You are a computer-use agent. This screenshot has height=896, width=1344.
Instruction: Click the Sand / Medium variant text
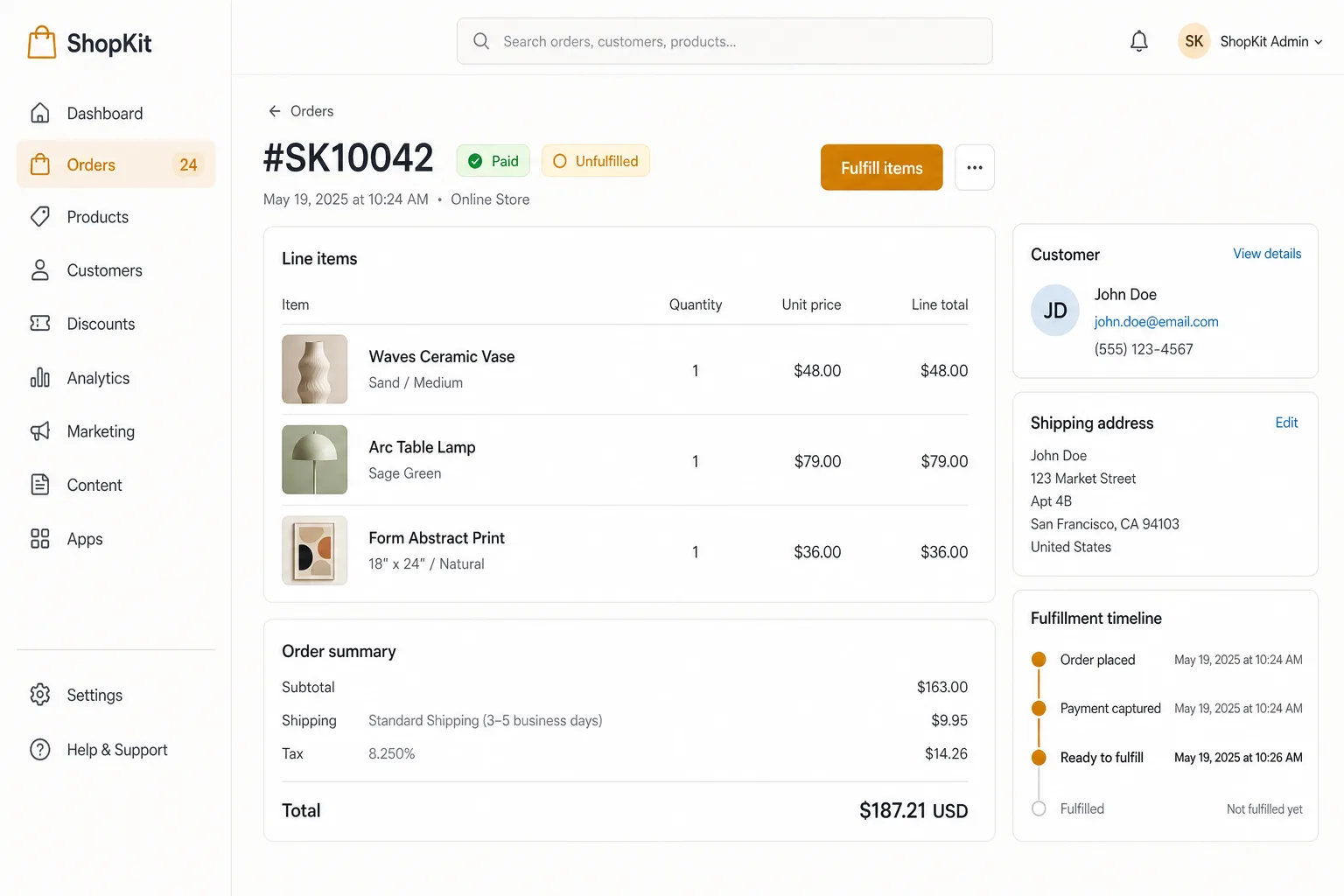tap(416, 383)
